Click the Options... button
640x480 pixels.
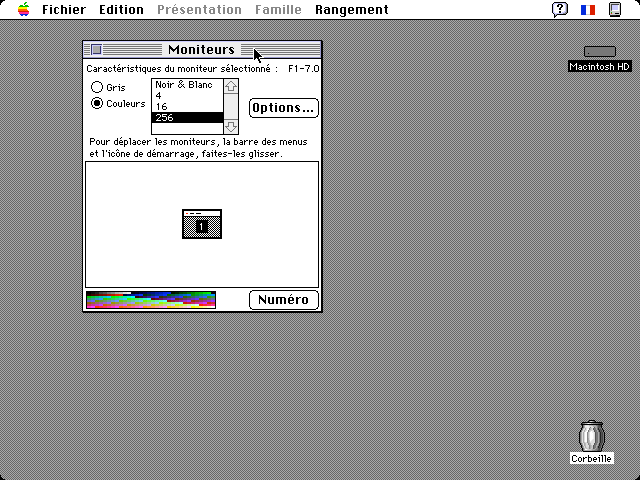coord(284,108)
